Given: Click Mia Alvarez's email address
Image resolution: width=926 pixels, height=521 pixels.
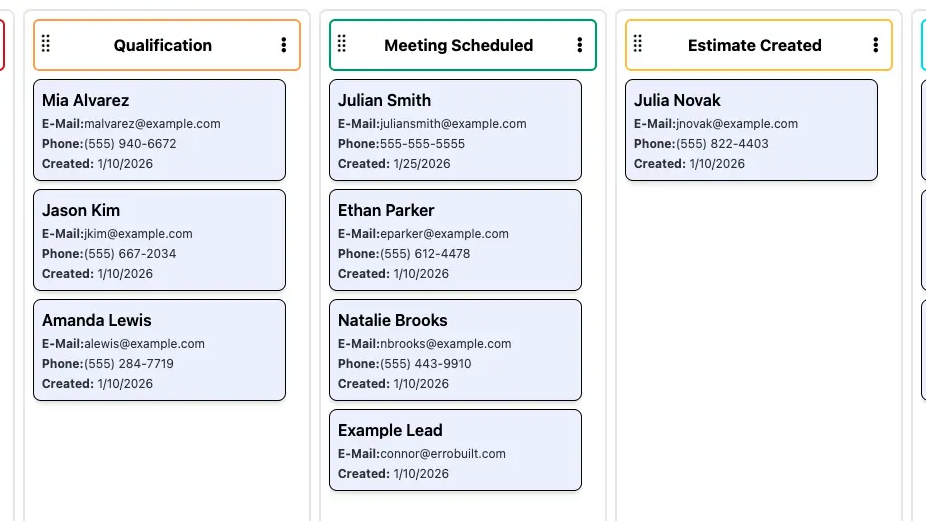Looking at the screenshot, I should click(x=152, y=124).
